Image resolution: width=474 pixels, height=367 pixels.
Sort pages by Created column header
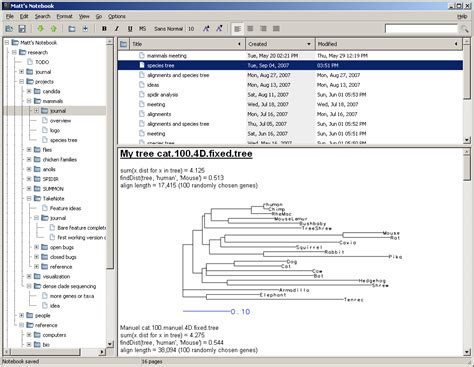point(280,44)
